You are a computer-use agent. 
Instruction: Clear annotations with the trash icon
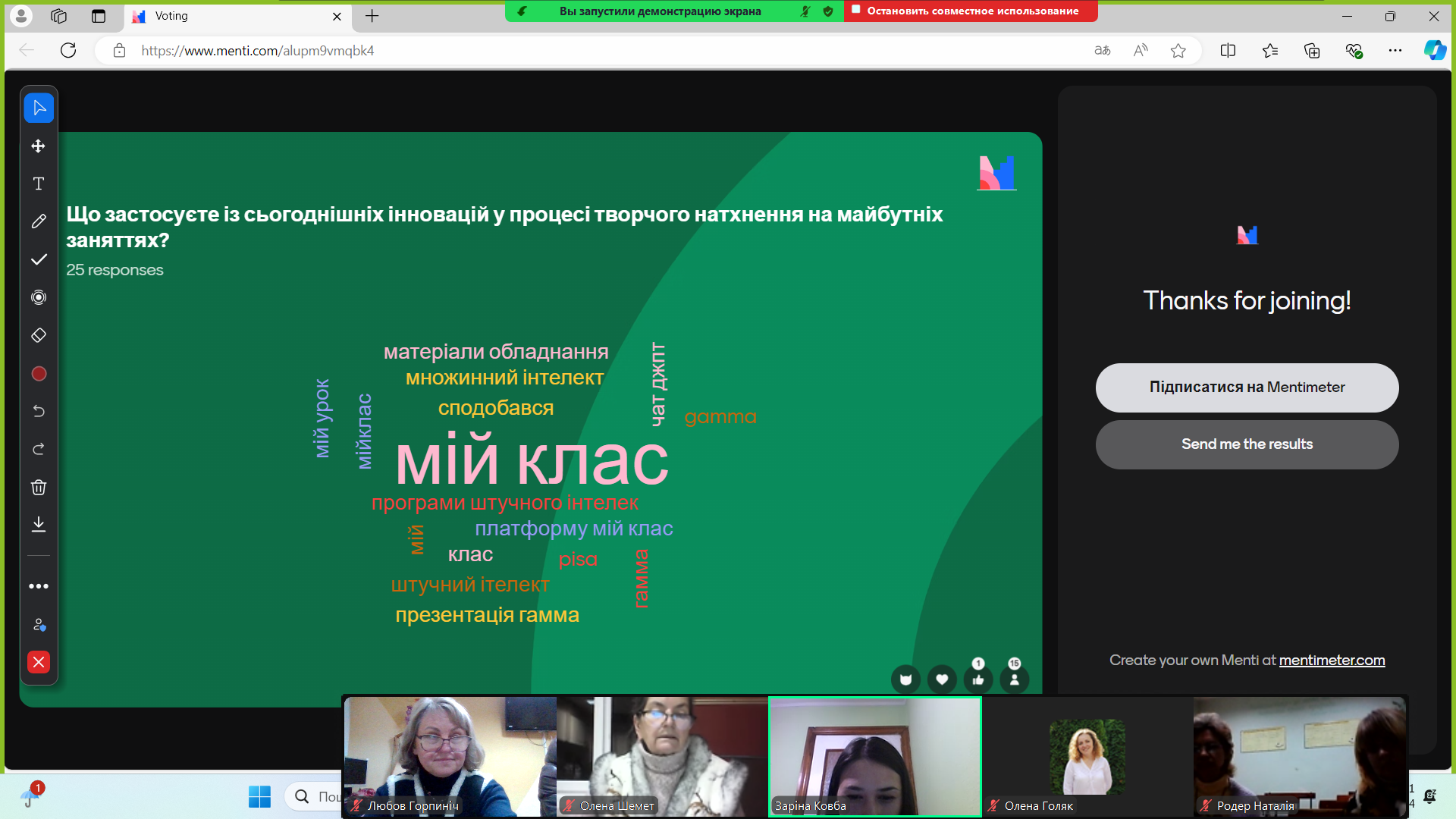point(39,487)
